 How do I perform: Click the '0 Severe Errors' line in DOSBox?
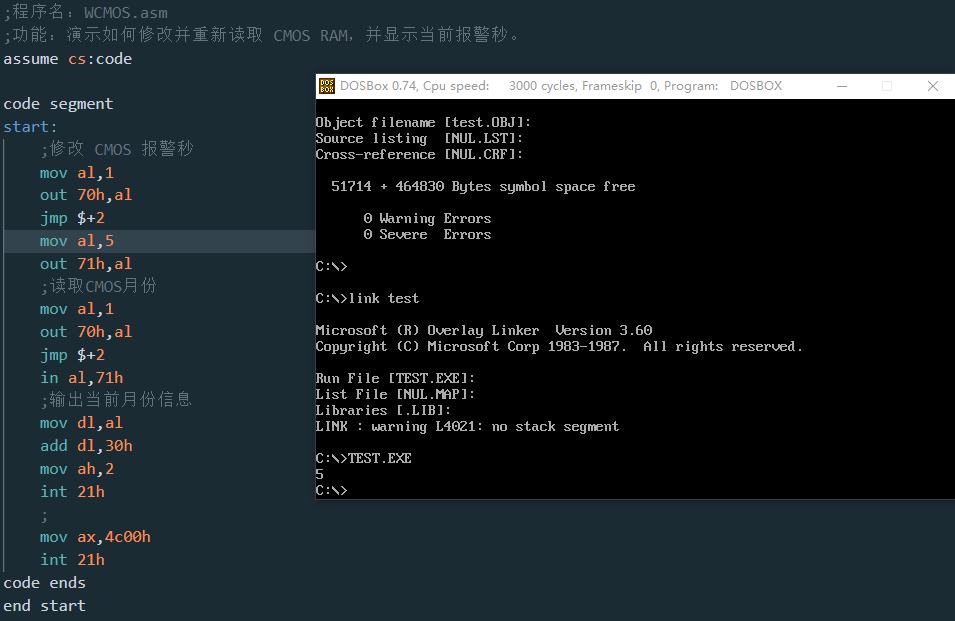point(427,234)
